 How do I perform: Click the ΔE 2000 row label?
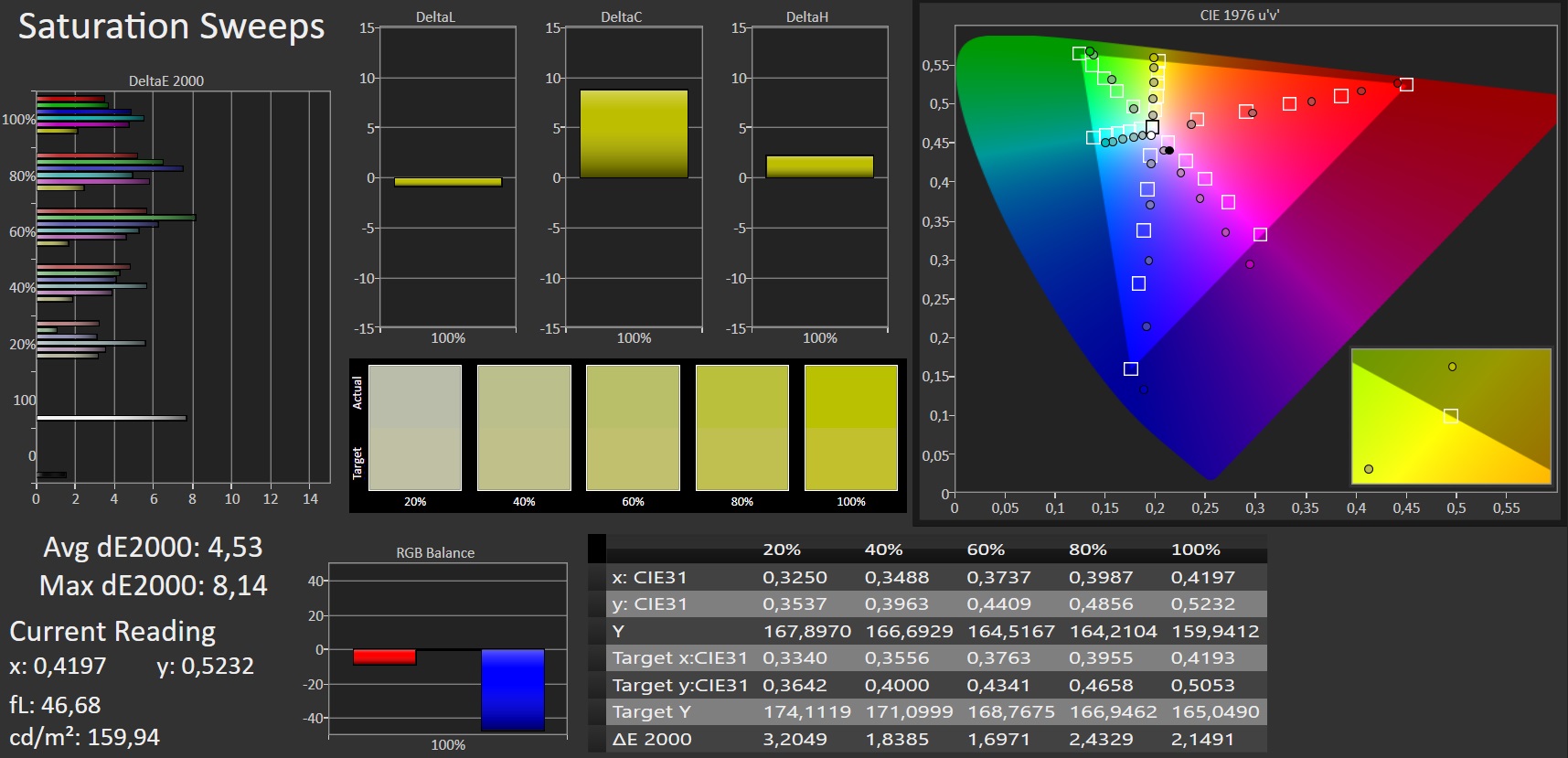point(652,739)
